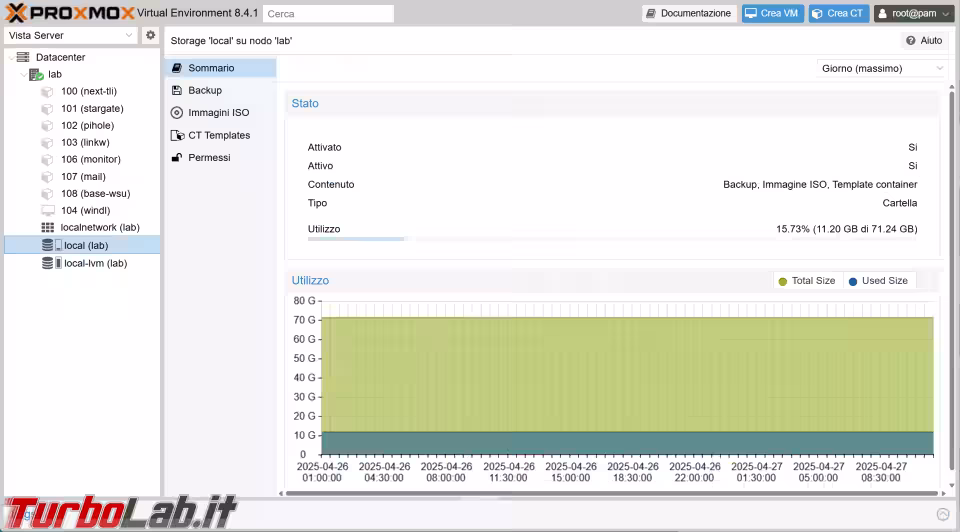Toggle Used Size series in legend

(x=879, y=280)
